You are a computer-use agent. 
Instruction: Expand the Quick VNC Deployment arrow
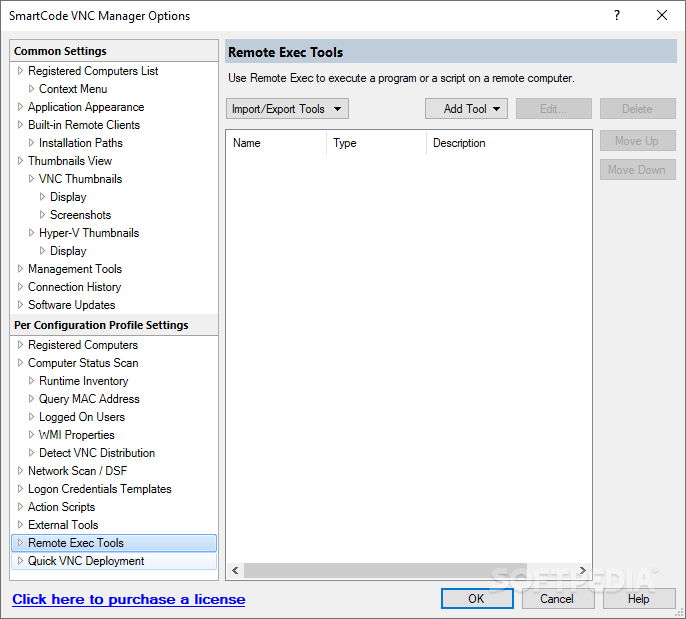click(20, 560)
